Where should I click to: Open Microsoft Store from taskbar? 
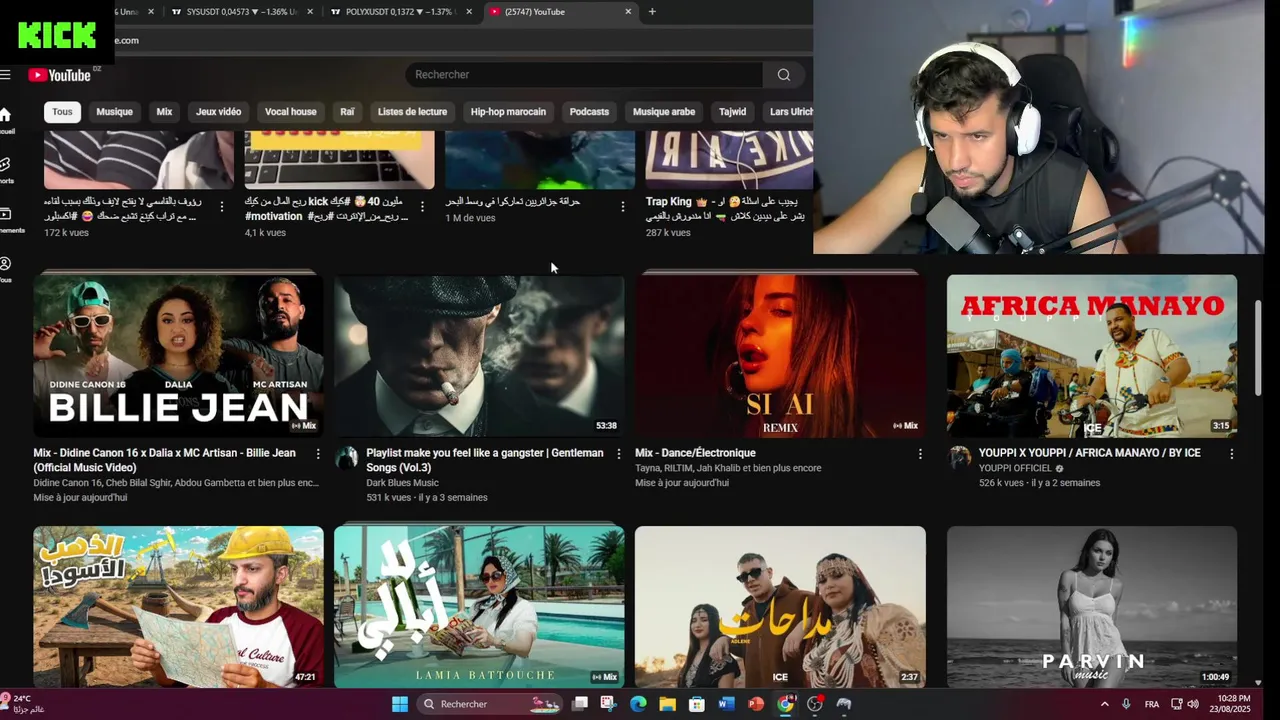[x=697, y=704]
